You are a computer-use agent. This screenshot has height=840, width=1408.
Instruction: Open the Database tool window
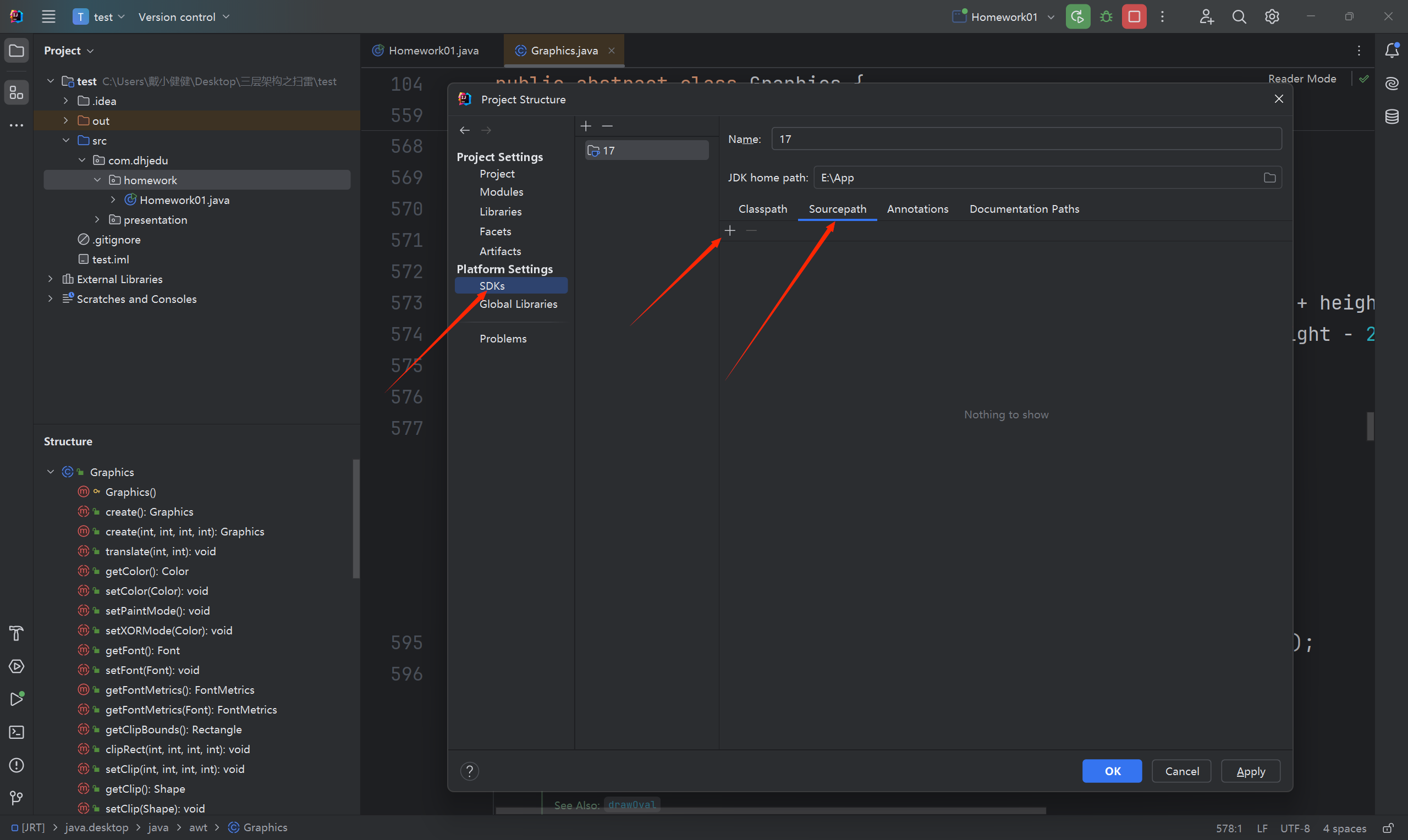pyautogui.click(x=1391, y=117)
